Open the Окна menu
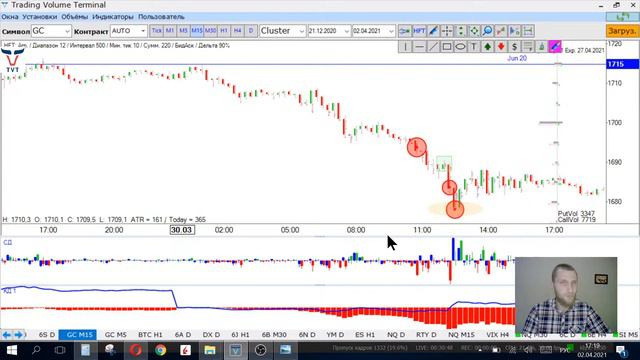The height and width of the screenshot is (360, 640). tap(10, 17)
